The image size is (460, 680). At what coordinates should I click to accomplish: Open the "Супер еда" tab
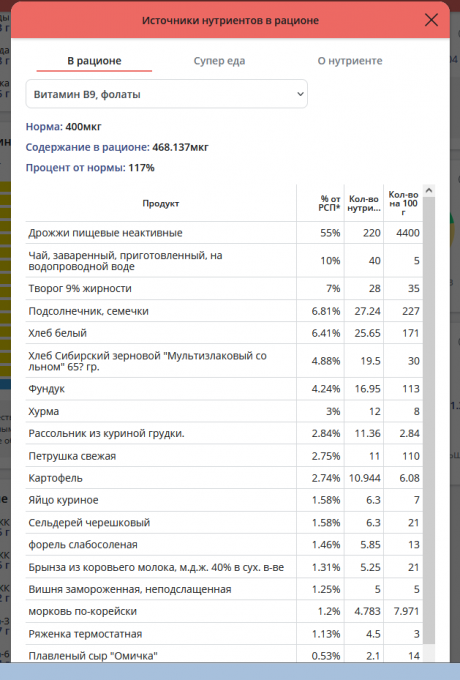(x=219, y=61)
